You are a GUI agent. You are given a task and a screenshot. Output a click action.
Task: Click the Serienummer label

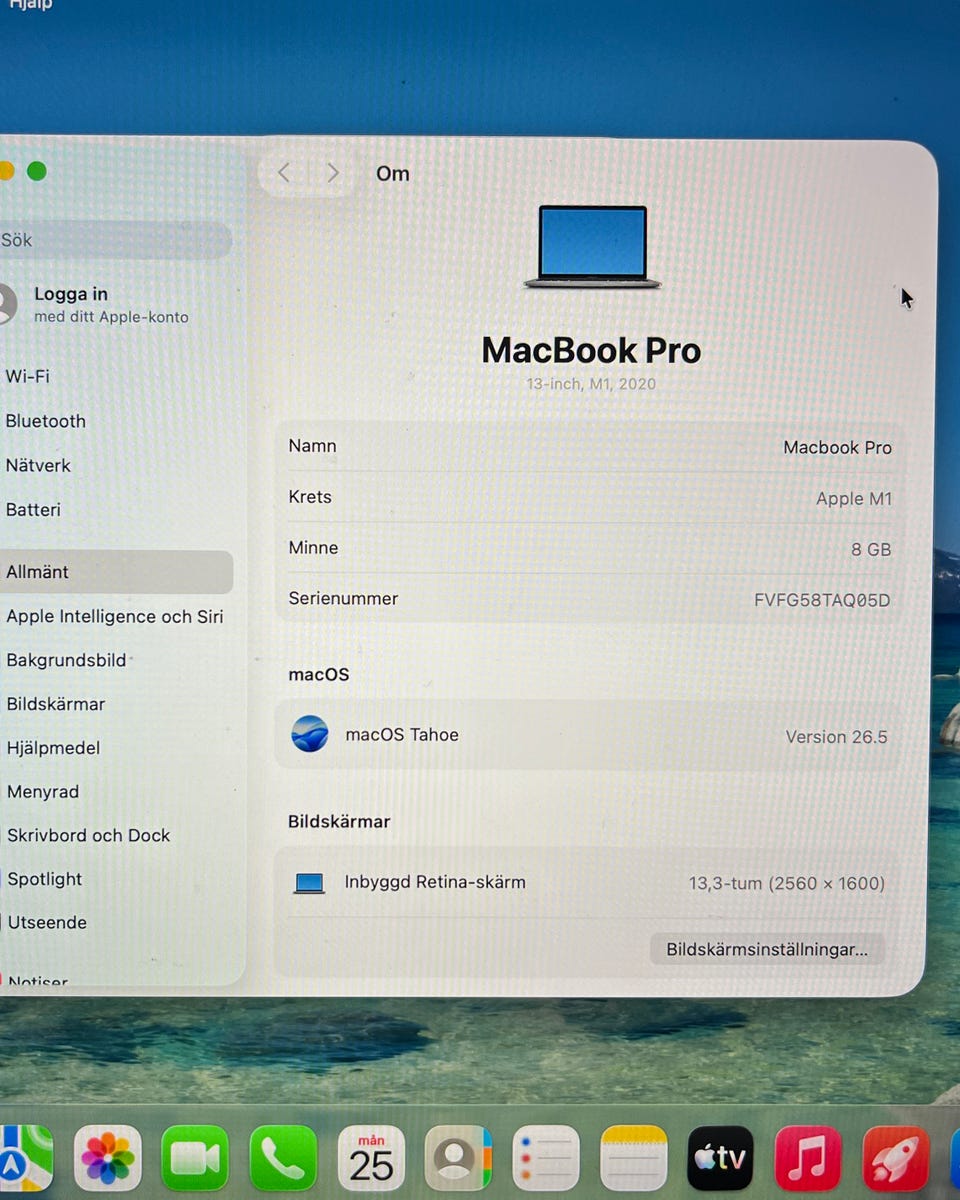tap(343, 598)
